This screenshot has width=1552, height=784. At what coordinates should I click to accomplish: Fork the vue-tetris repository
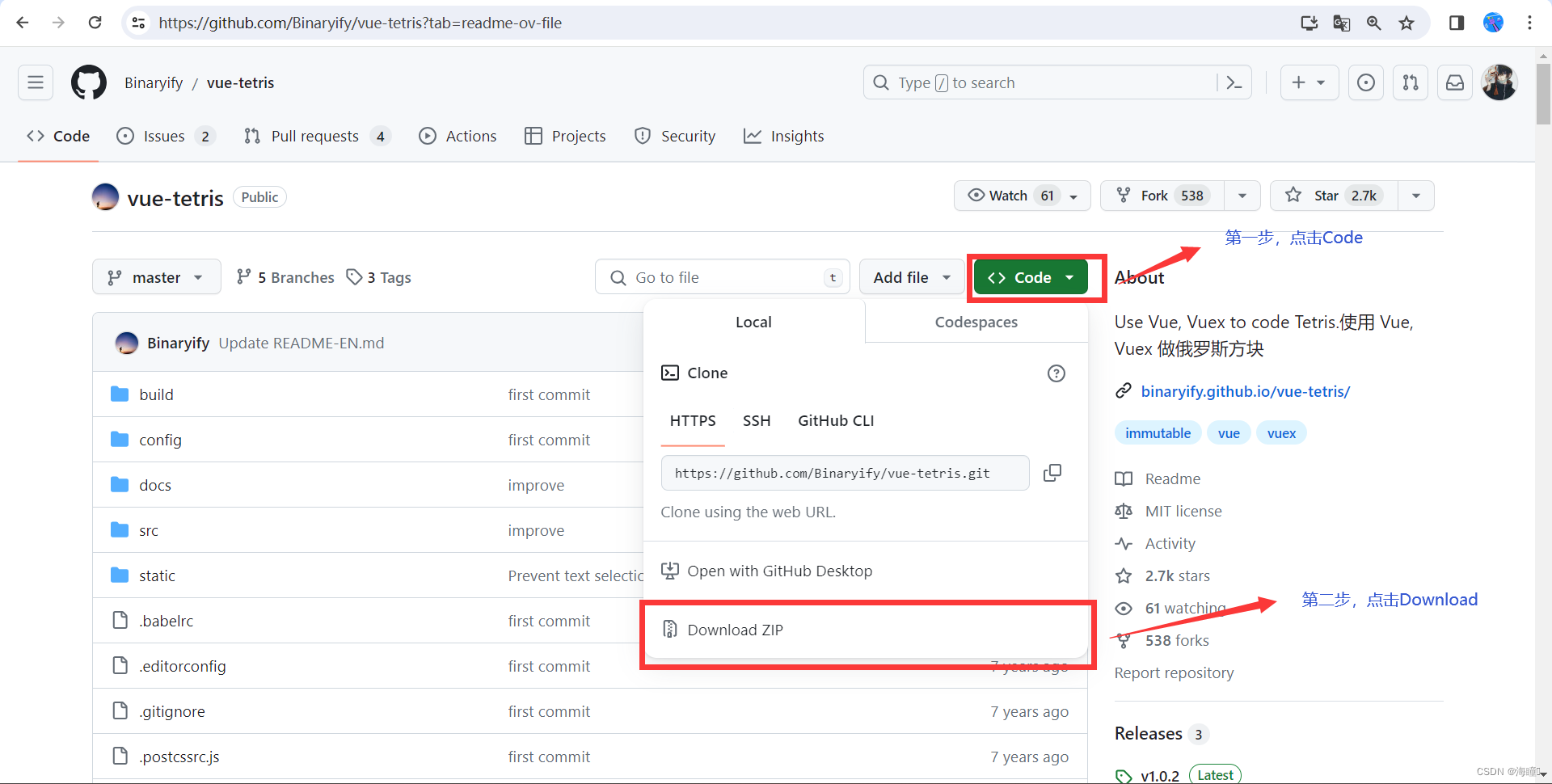1162,196
